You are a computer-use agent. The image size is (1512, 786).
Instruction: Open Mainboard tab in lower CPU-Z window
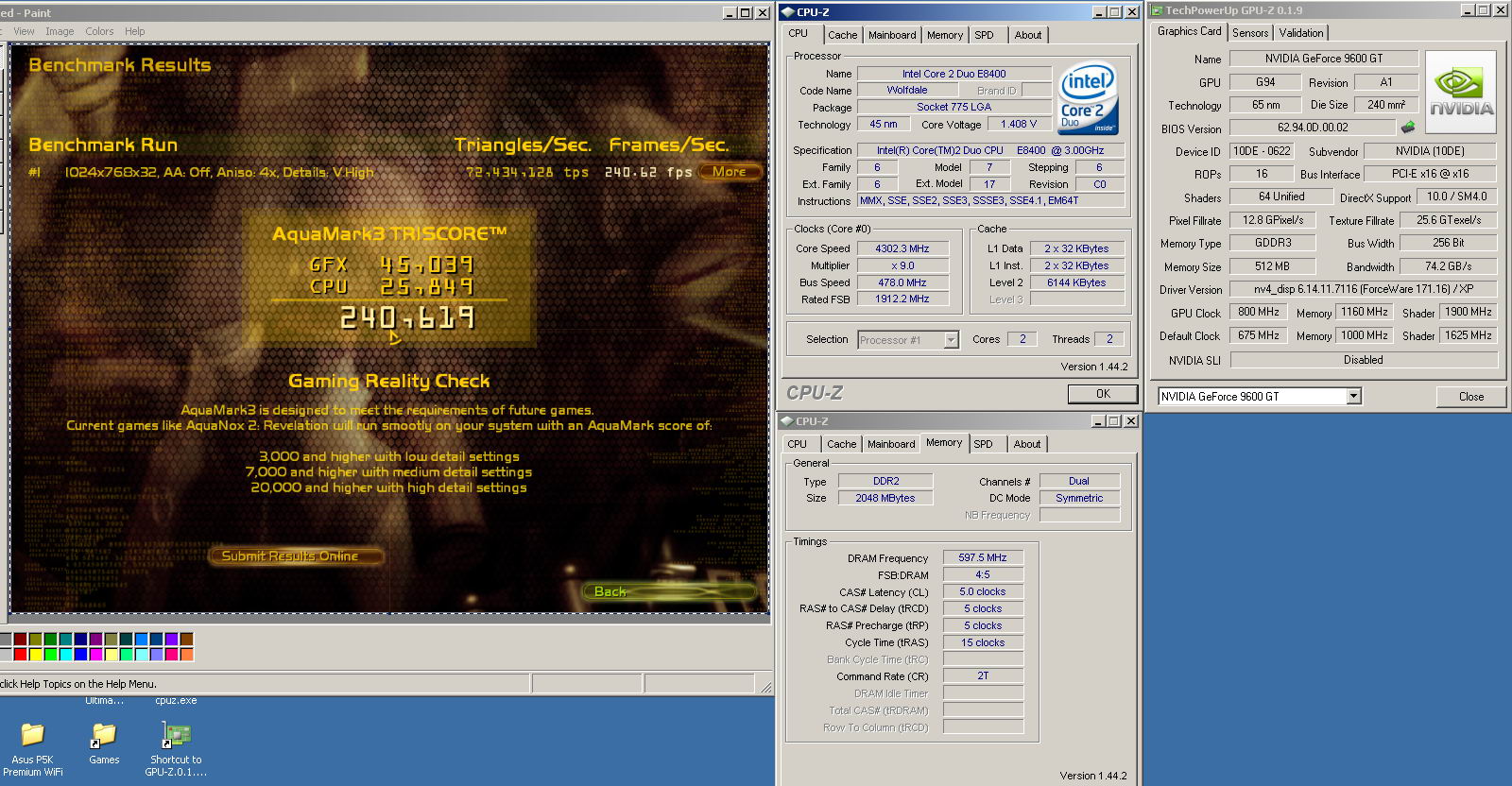(x=891, y=444)
